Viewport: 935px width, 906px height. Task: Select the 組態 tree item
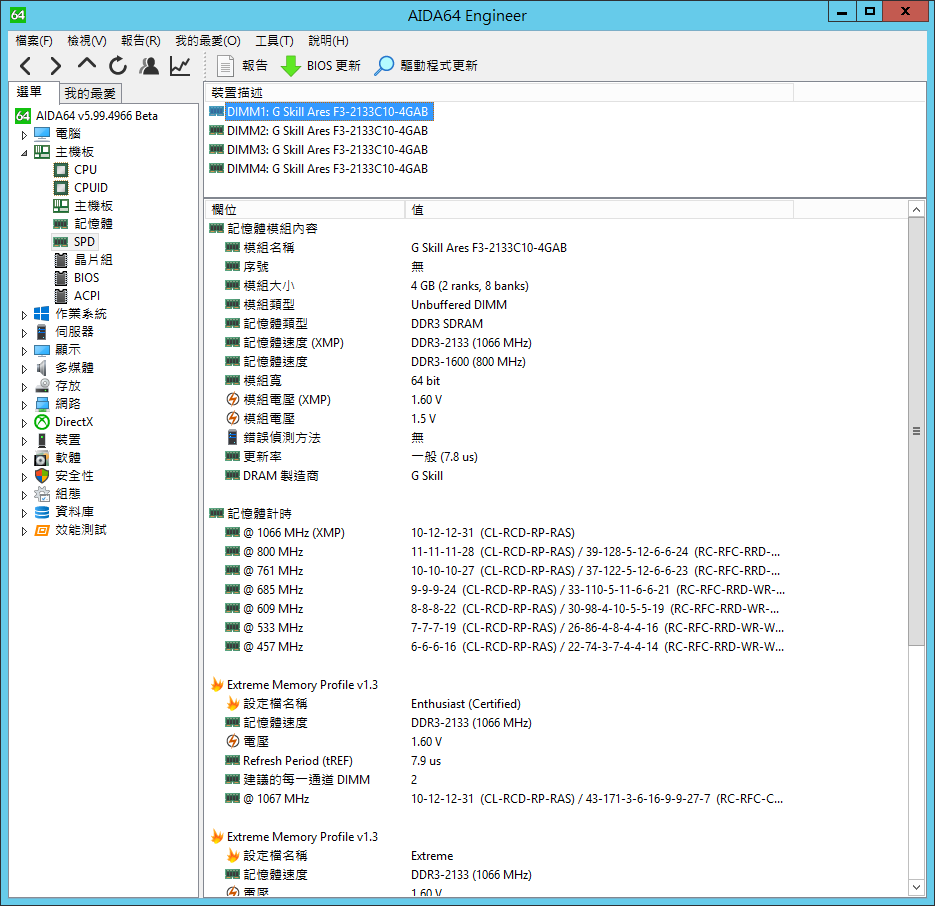click(x=68, y=494)
